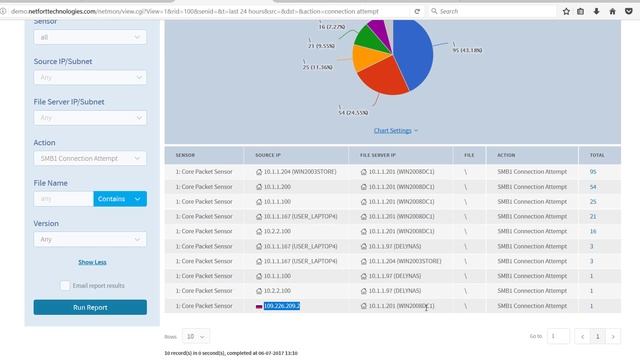Image resolution: width=640 pixels, height=360 pixels.
Task: Sort table by ACTION column header
Action: pos(506,155)
